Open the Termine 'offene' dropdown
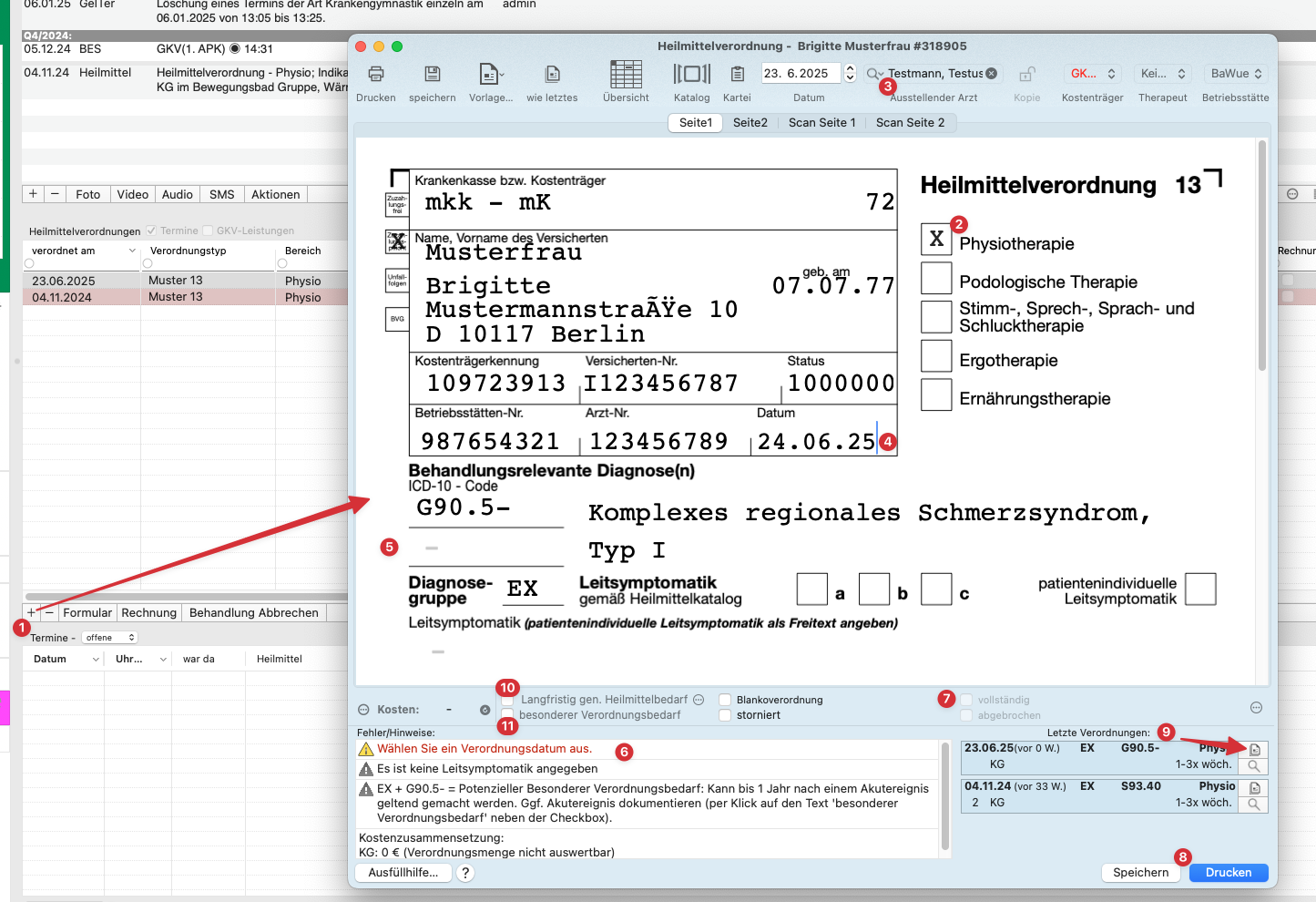The width and height of the screenshot is (1316, 902). pyautogui.click(x=109, y=638)
